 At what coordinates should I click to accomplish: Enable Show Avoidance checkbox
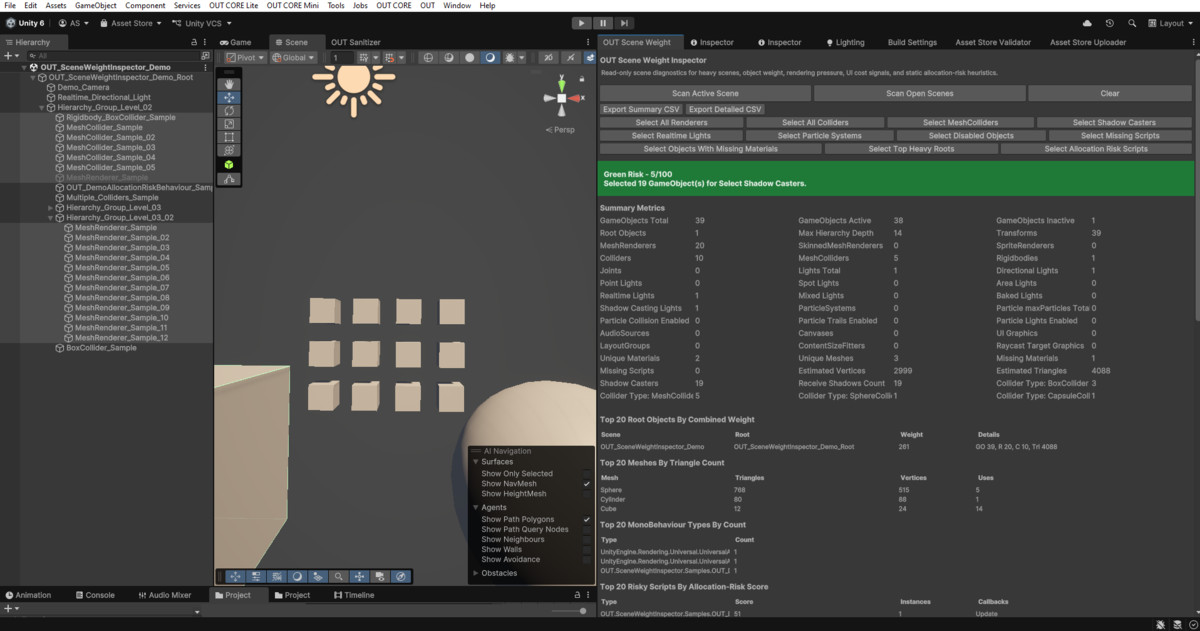(x=588, y=560)
